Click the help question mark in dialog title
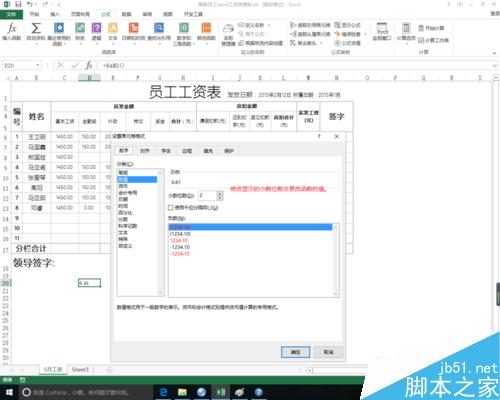Image resolution: width=500 pixels, height=400 pixels. 319,136
